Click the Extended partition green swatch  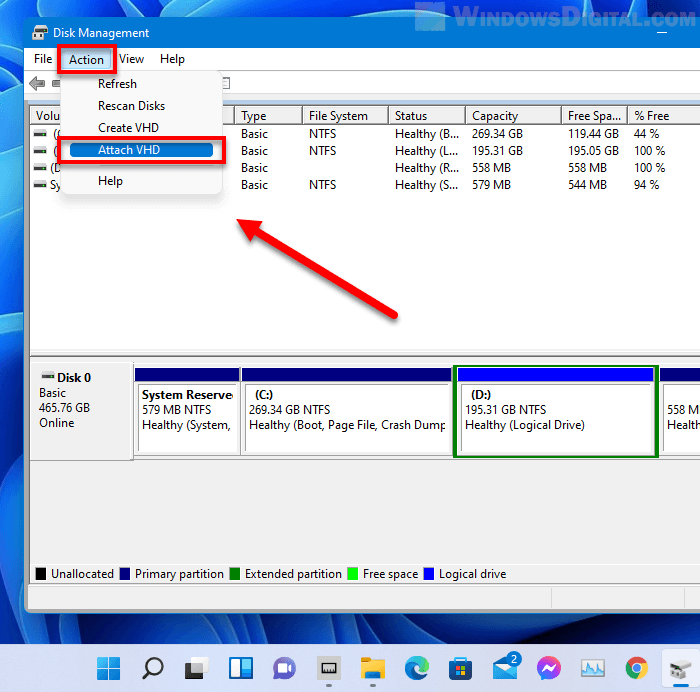click(x=234, y=574)
